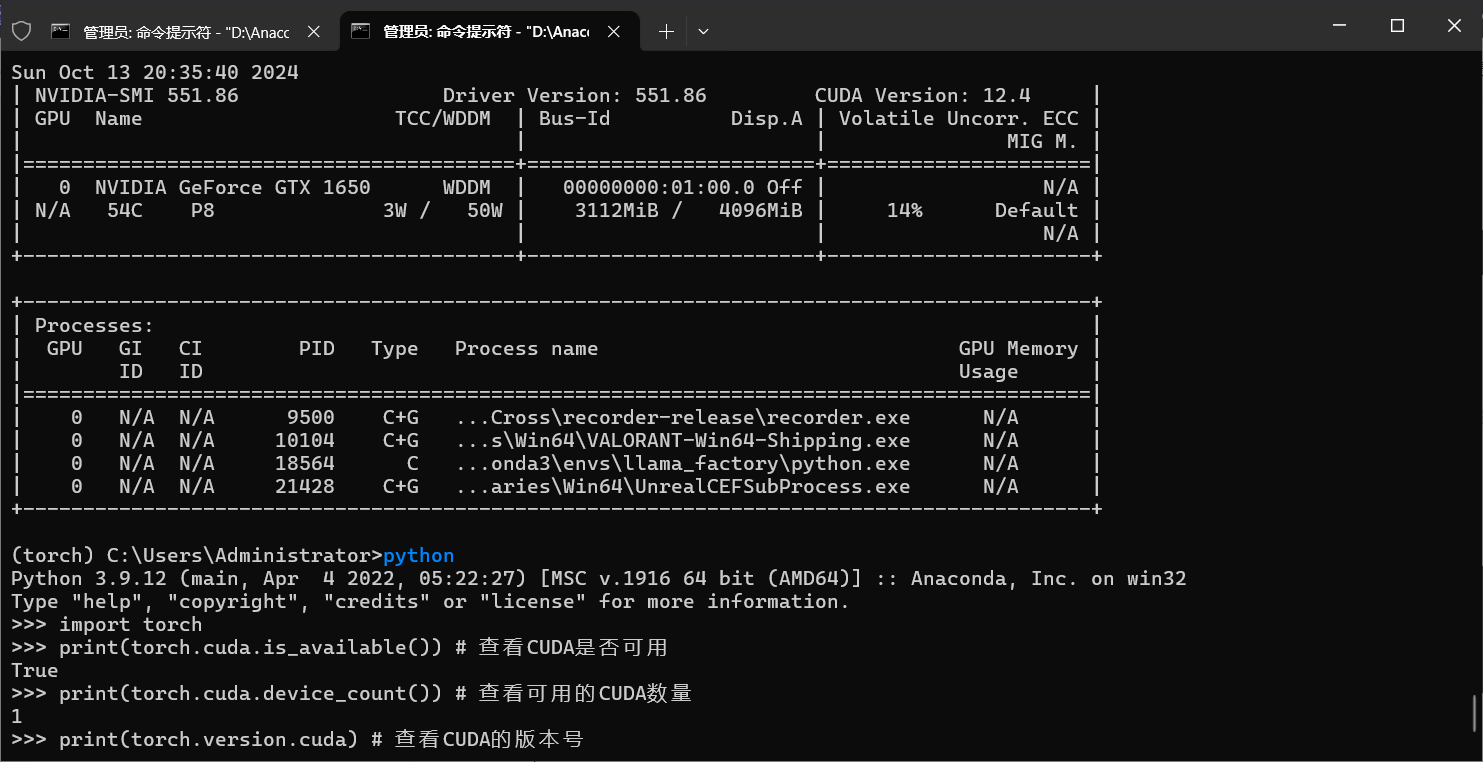Click the recorder.exe process name
1483x762 pixels.
coord(683,417)
